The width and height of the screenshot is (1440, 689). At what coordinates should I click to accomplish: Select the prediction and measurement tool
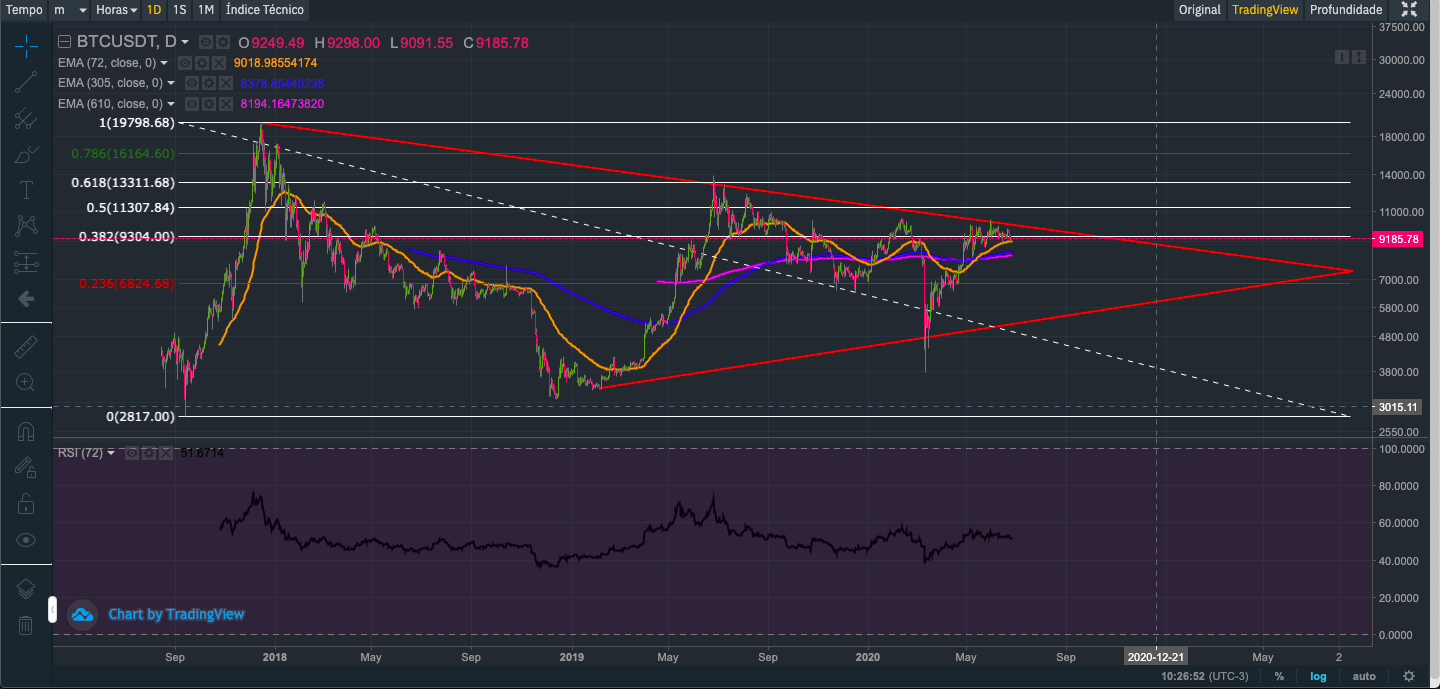[26, 262]
